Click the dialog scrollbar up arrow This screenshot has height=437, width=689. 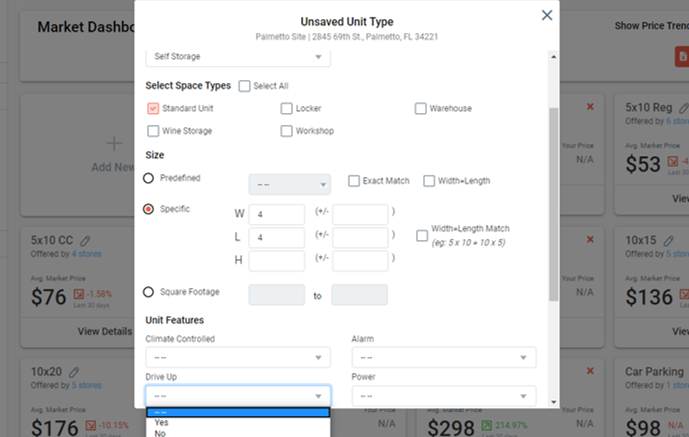(554, 57)
